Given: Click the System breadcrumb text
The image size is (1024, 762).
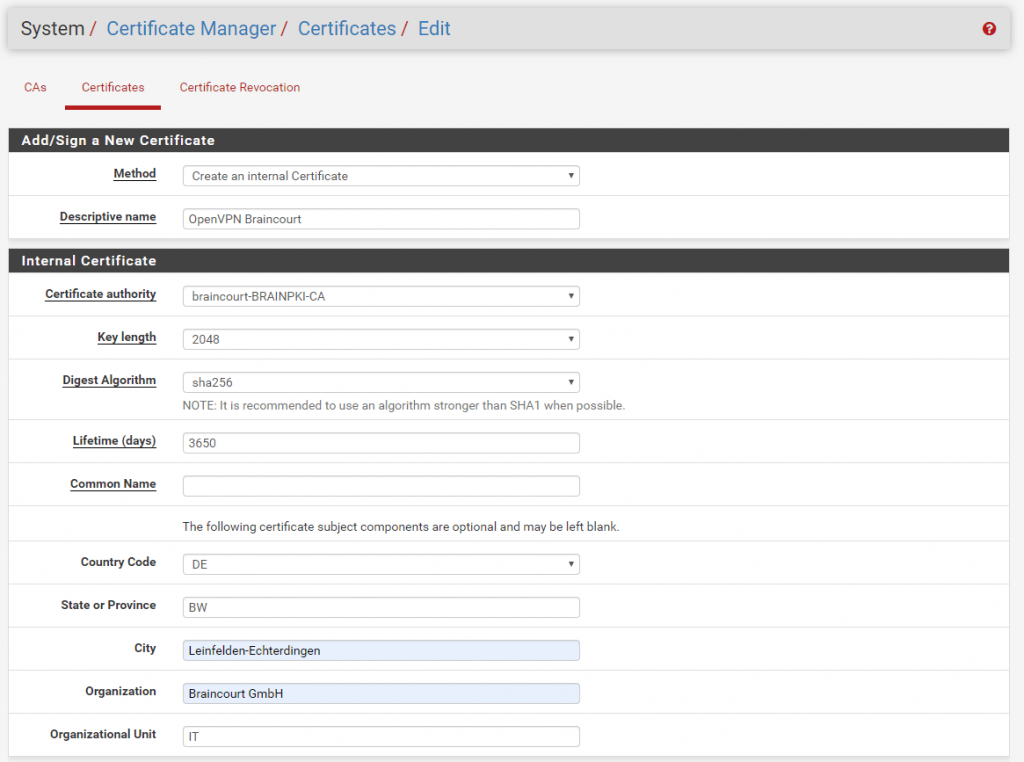Looking at the screenshot, I should pos(52,29).
